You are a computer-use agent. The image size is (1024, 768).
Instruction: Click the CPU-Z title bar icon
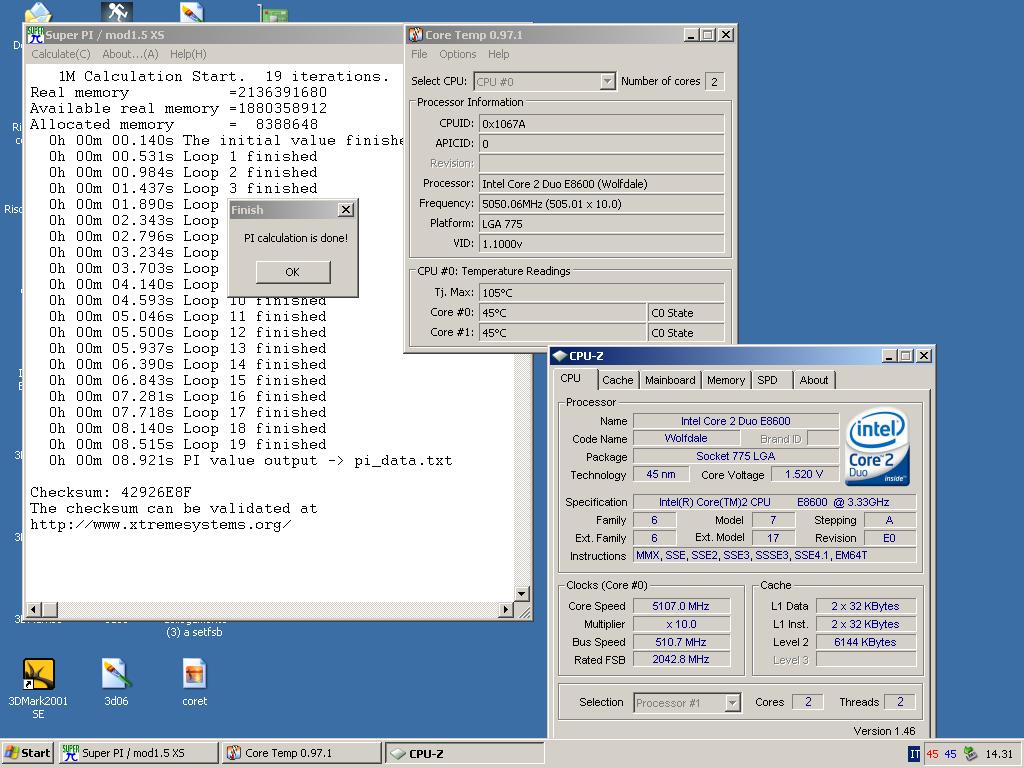click(x=560, y=356)
